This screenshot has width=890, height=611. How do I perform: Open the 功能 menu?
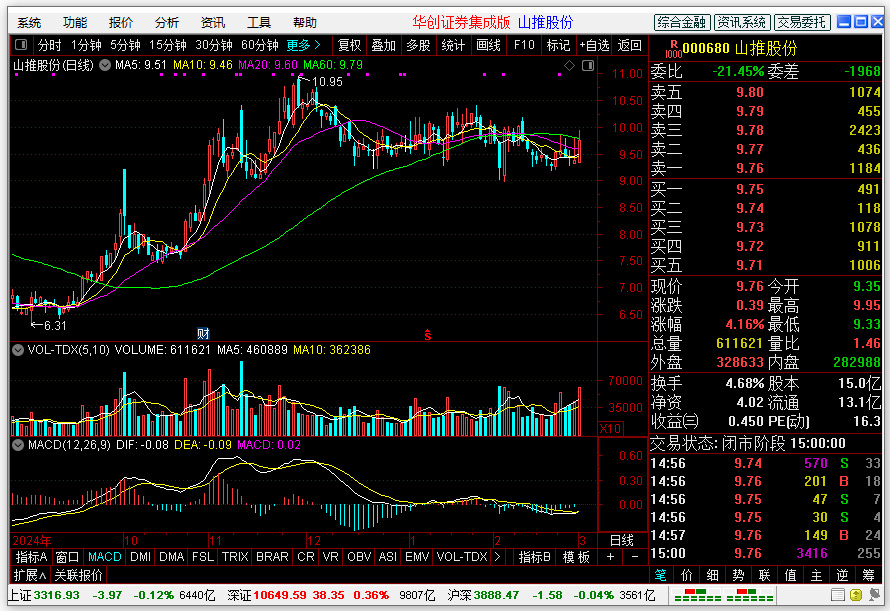click(x=75, y=23)
